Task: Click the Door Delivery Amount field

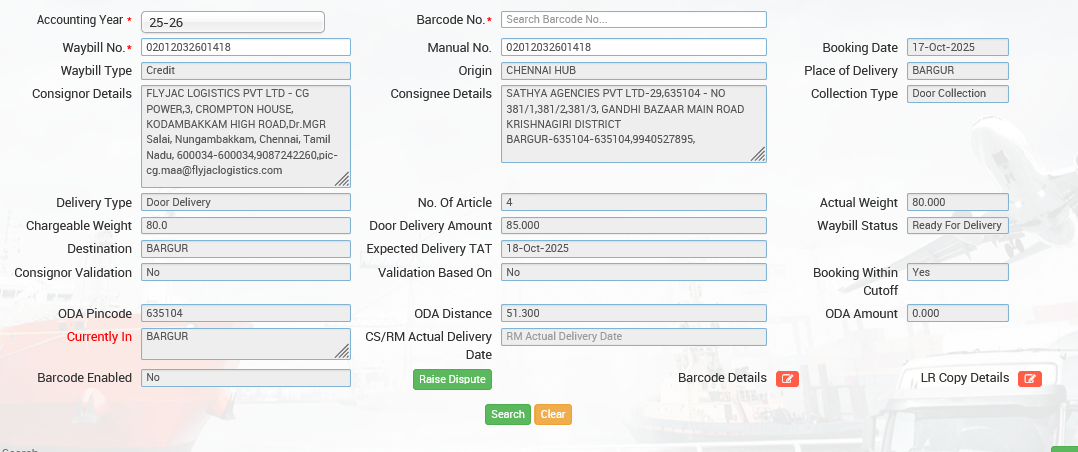Action: click(633, 225)
